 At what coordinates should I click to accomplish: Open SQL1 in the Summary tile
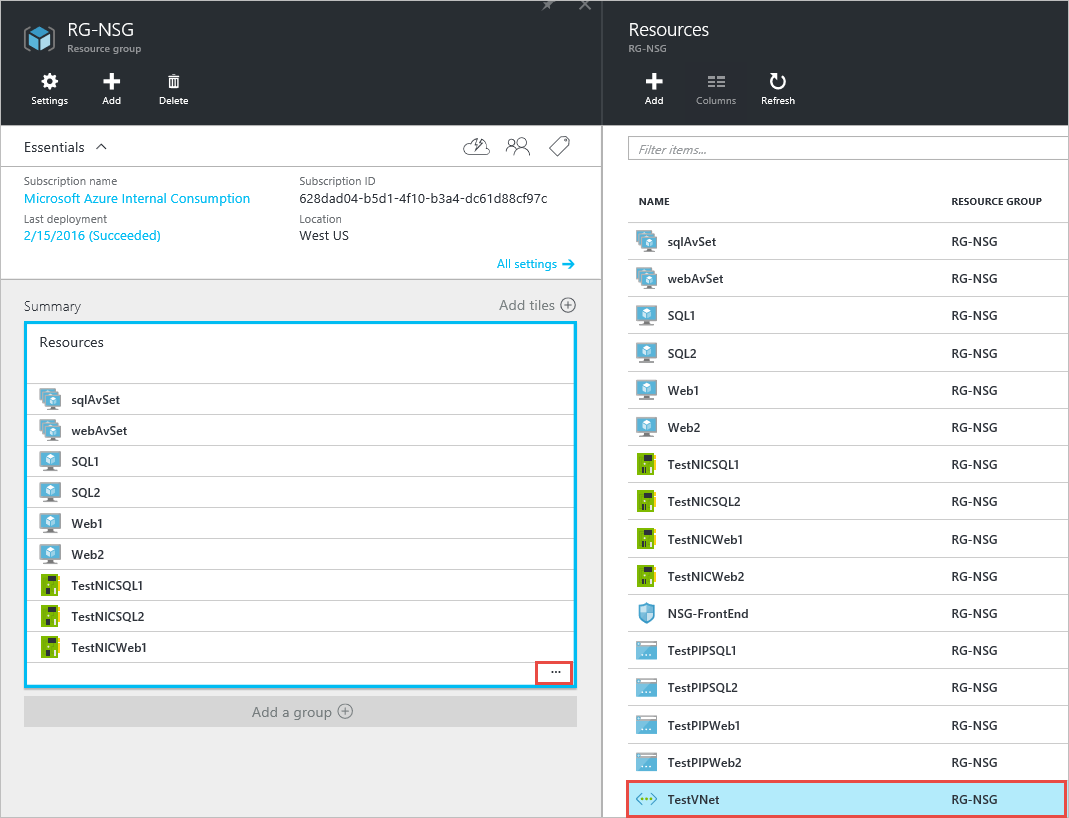(300, 461)
